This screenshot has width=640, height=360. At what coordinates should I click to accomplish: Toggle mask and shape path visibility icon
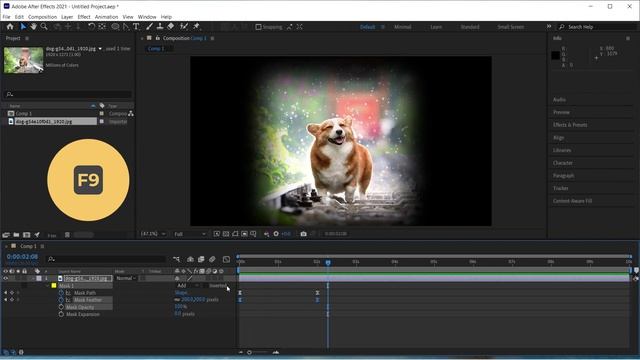(x=235, y=234)
